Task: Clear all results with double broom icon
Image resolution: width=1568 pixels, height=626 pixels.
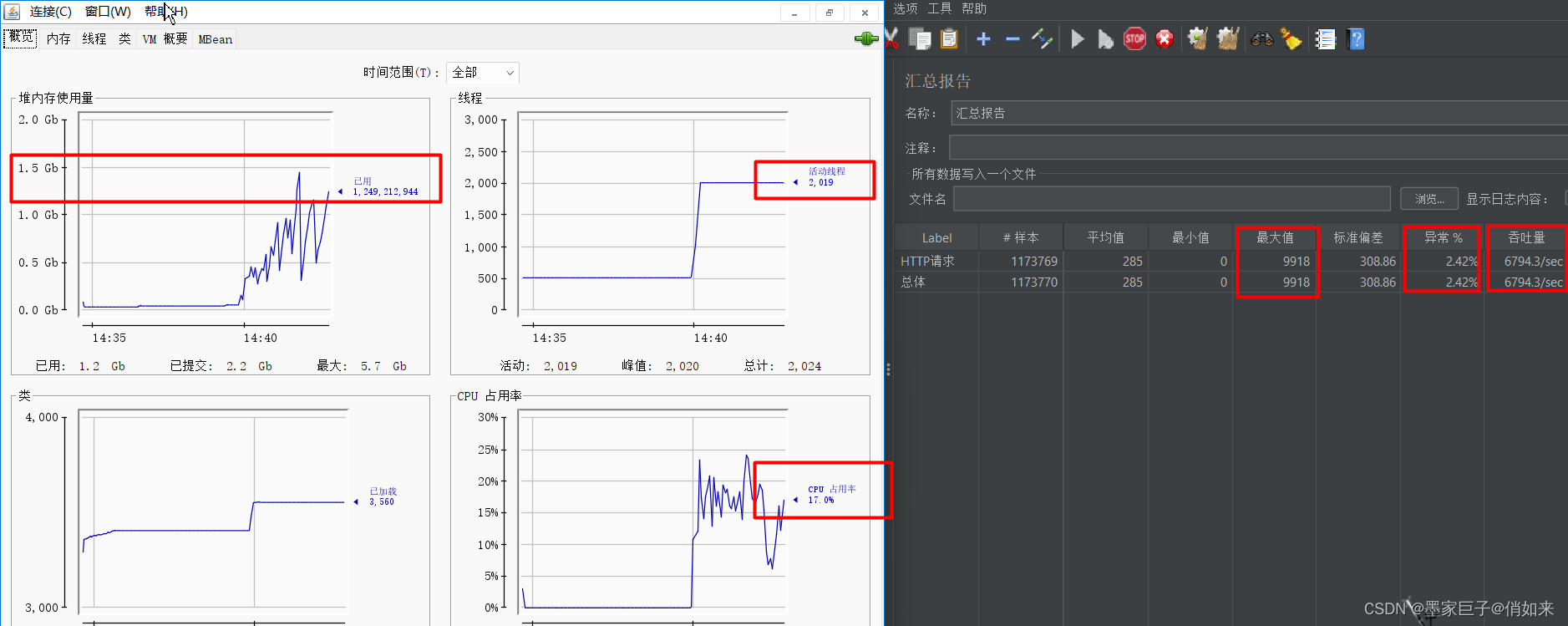Action: coord(1227,38)
